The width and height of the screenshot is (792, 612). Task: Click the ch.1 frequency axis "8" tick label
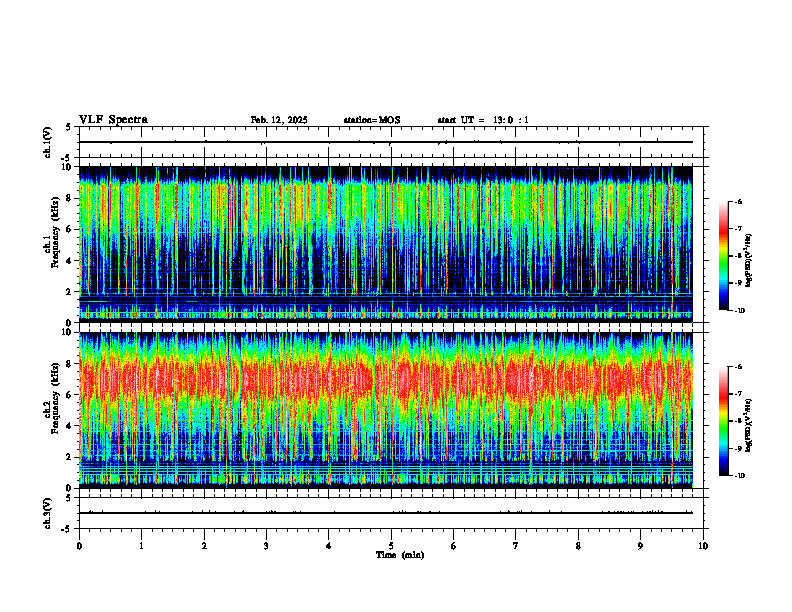point(70,198)
